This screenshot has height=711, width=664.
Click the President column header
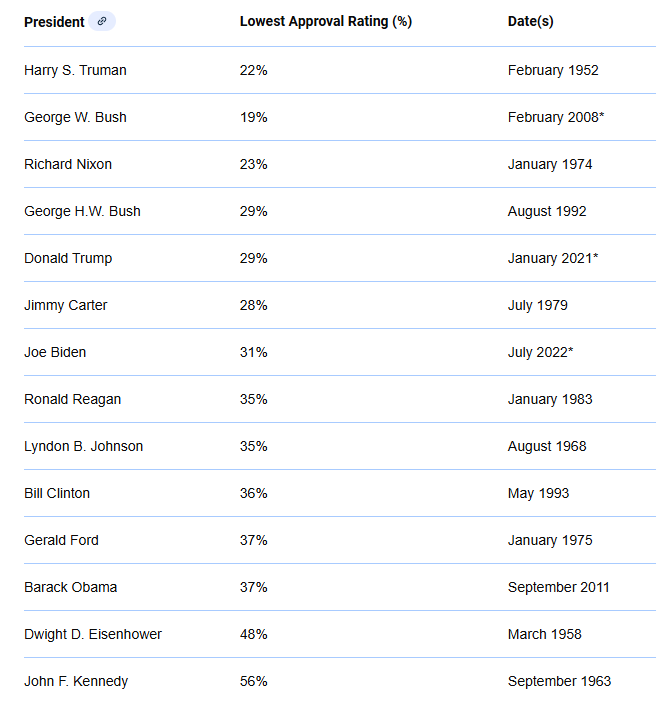54,22
